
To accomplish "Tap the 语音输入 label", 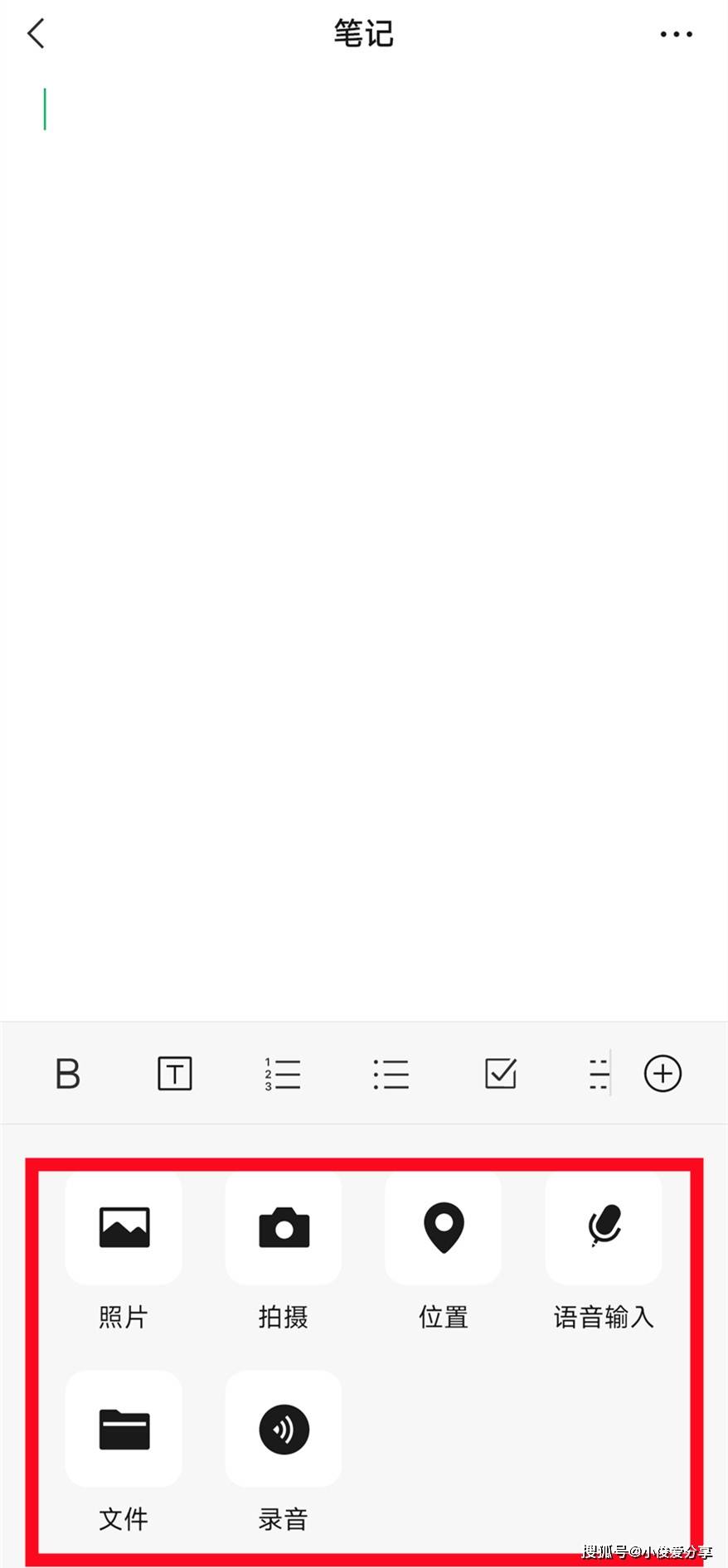I will (x=604, y=1317).
